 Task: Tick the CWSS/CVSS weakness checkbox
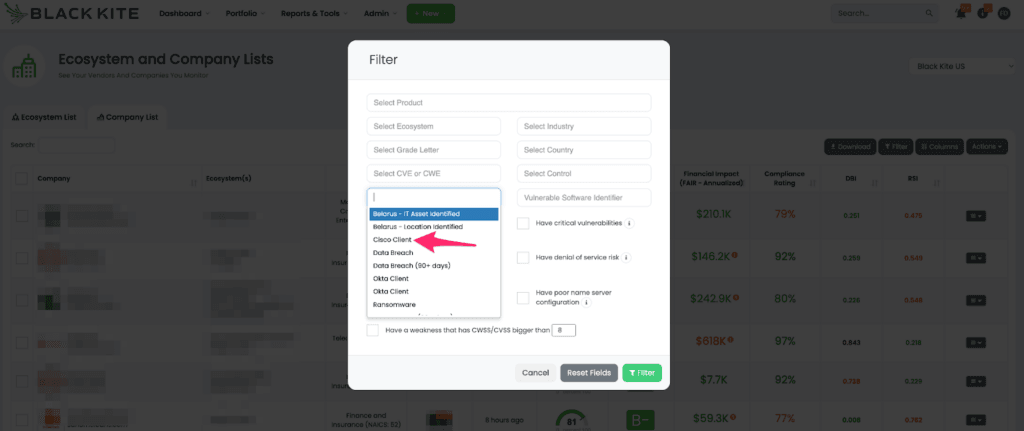point(373,330)
